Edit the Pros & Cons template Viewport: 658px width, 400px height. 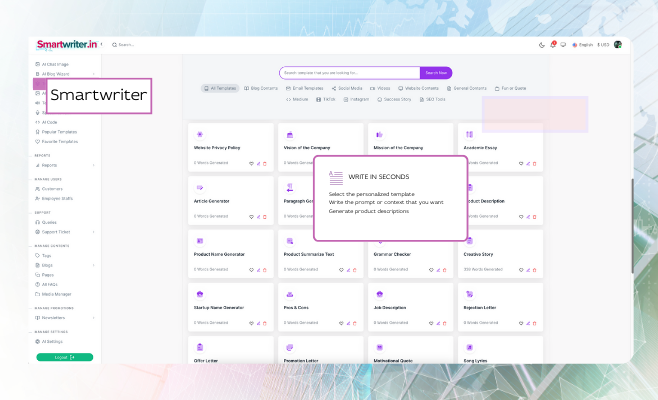pyautogui.click(x=348, y=323)
